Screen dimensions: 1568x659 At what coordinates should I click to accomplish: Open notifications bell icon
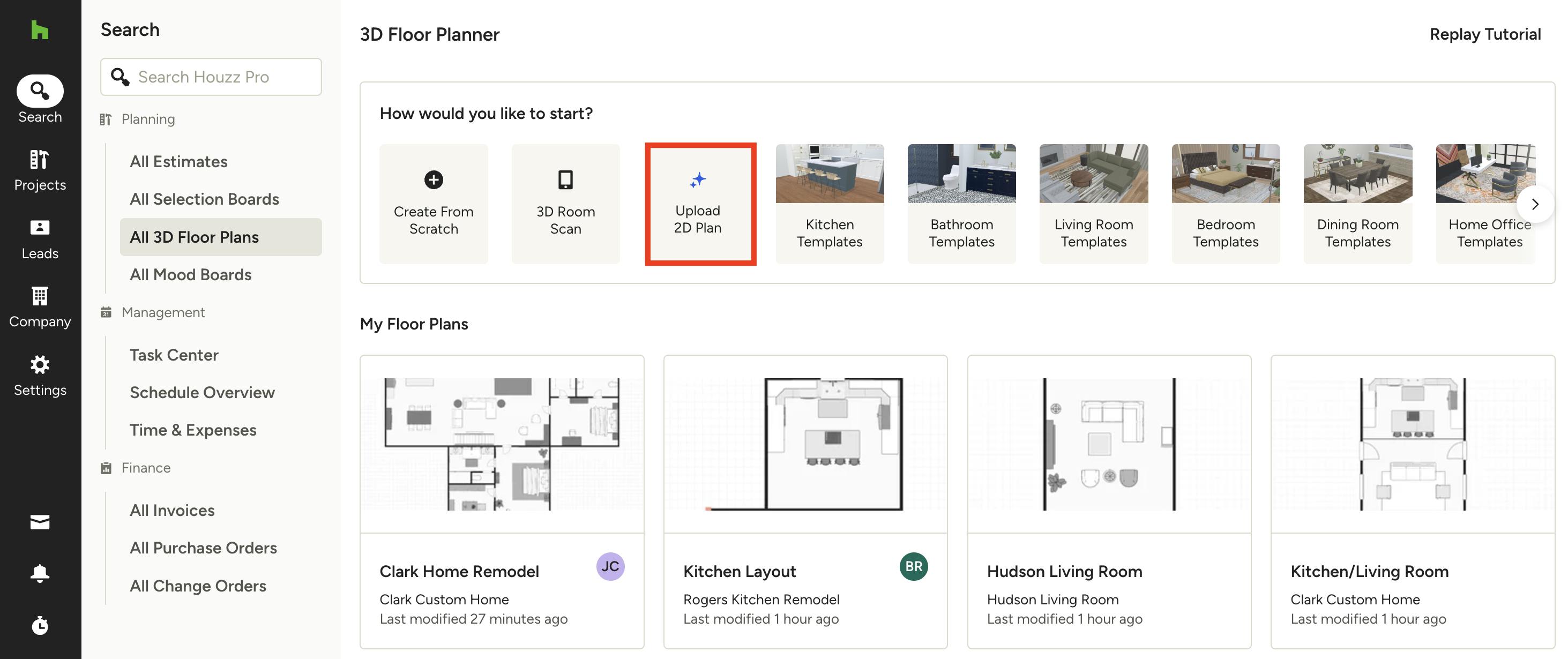point(40,573)
